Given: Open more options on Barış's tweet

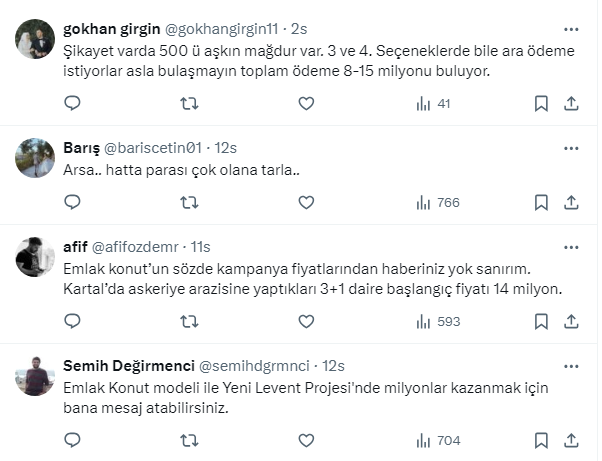Looking at the screenshot, I should click(x=571, y=148).
